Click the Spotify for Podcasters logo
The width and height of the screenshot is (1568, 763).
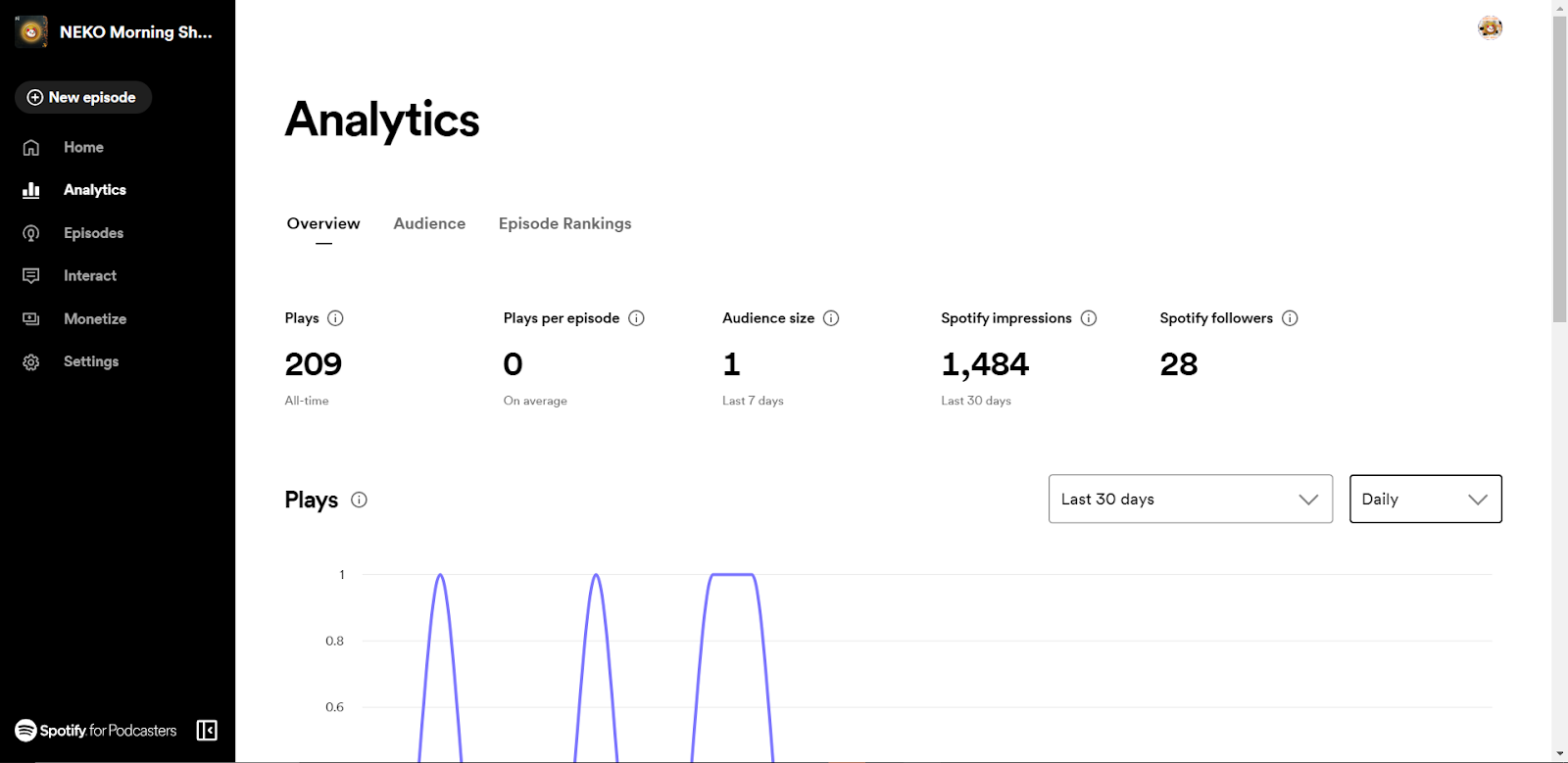(96, 731)
